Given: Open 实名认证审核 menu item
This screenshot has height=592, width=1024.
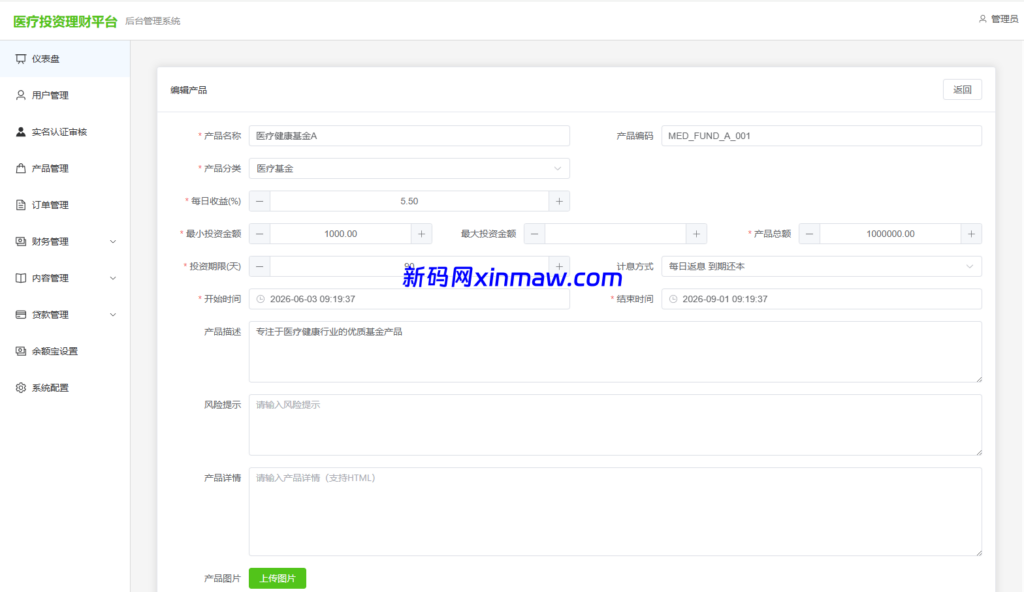Looking at the screenshot, I should tap(65, 132).
